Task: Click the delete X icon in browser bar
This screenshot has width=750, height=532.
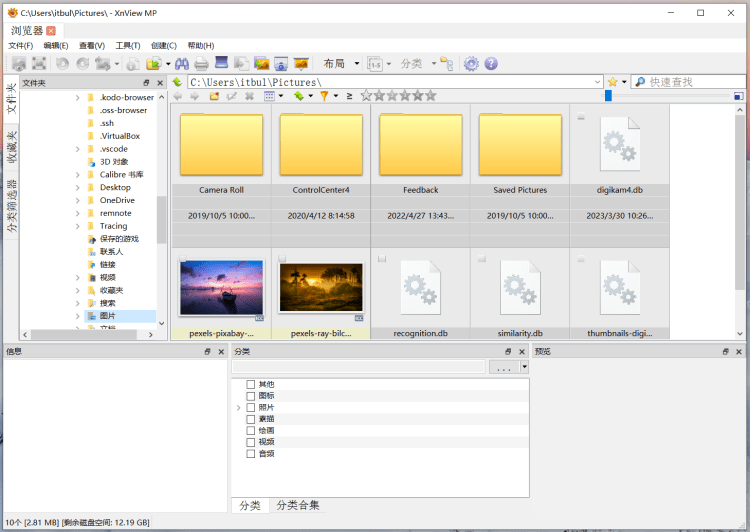Action: click(249, 96)
